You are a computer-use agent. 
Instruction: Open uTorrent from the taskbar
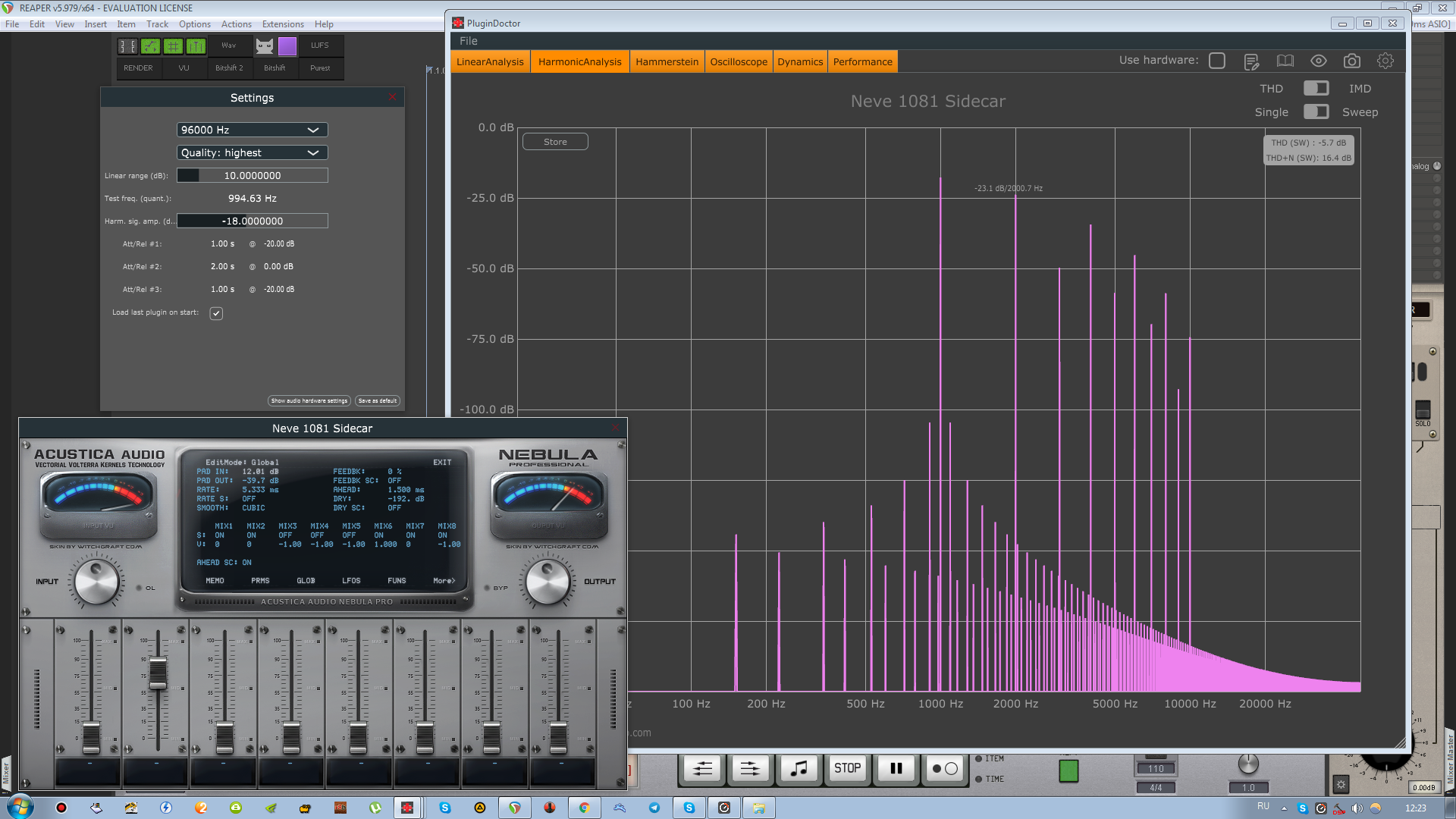[375, 808]
